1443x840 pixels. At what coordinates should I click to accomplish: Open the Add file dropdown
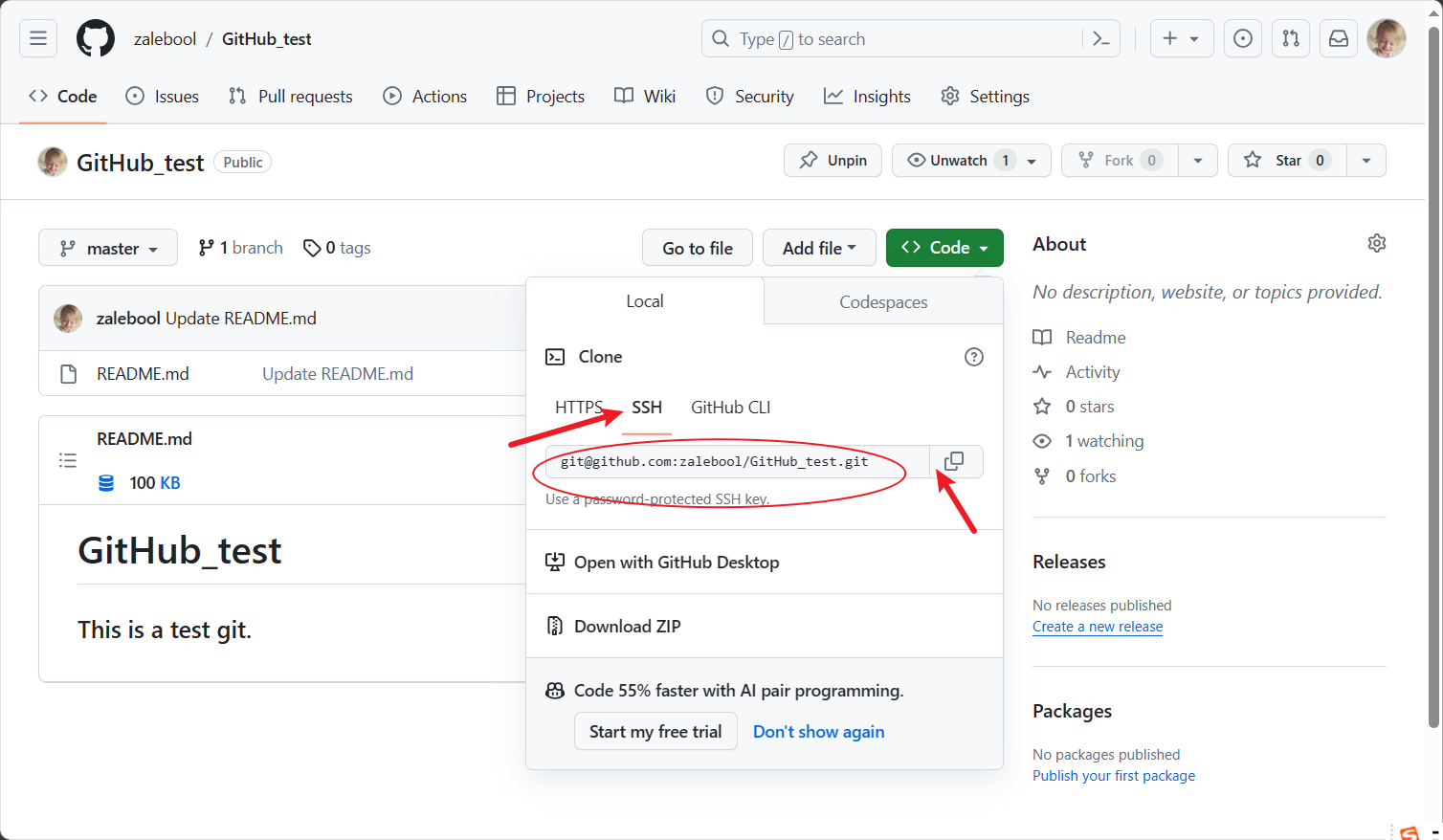(819, 248)
